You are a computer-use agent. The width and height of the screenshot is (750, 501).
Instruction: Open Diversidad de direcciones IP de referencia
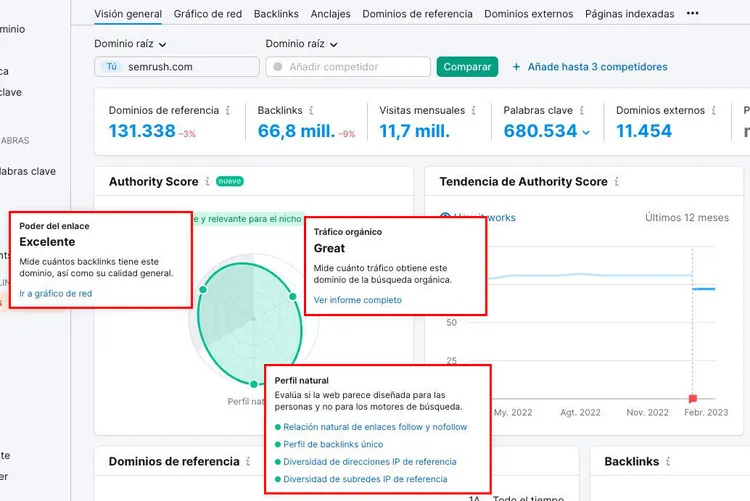pyautogui.click(x=370, y=462)
